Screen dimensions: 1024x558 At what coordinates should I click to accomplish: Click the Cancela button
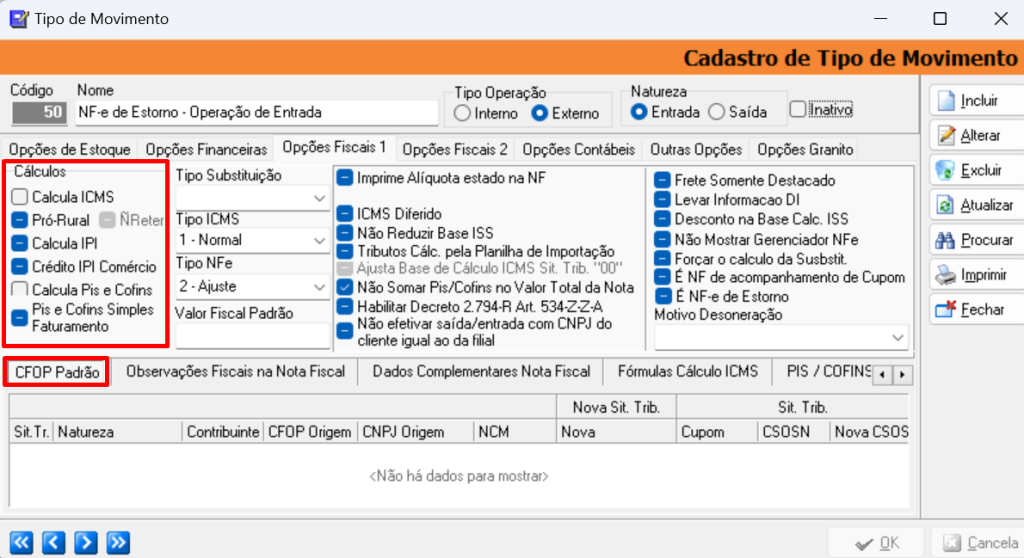(980, 543)
